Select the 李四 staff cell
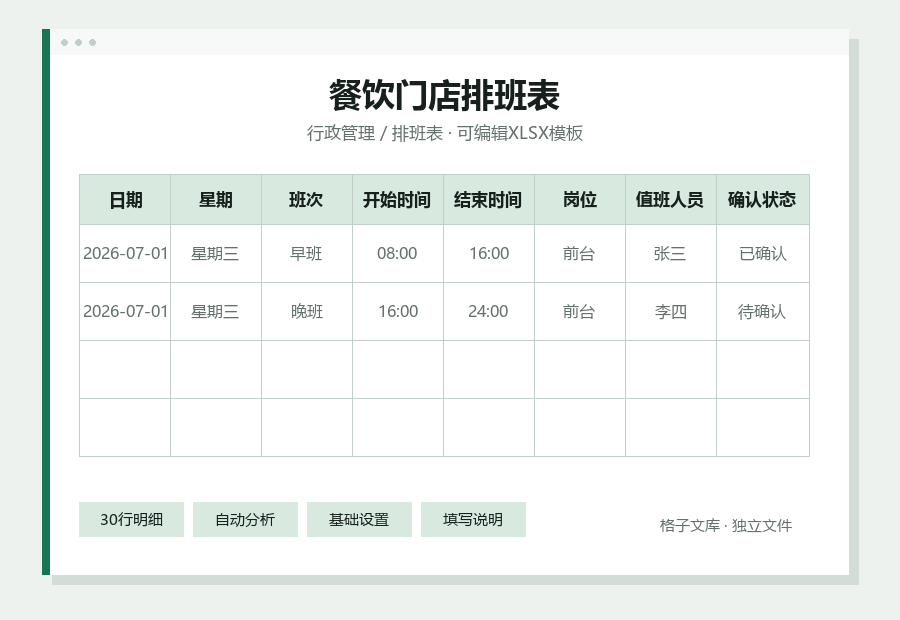The height and width of the screenshot is (620, 900). click(x=671, y=311)
